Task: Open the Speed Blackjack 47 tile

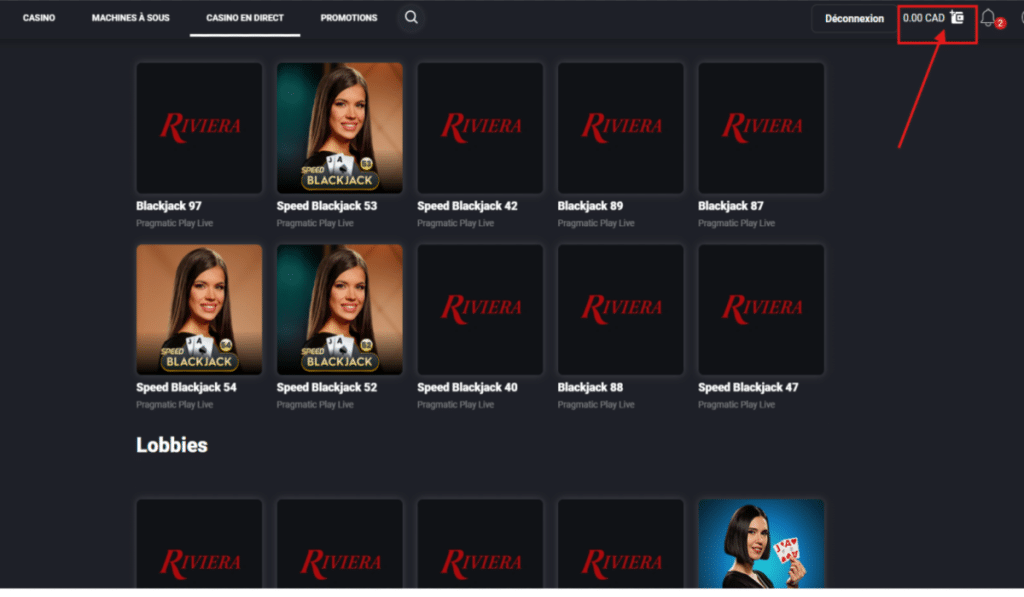Action: point(761,309)
